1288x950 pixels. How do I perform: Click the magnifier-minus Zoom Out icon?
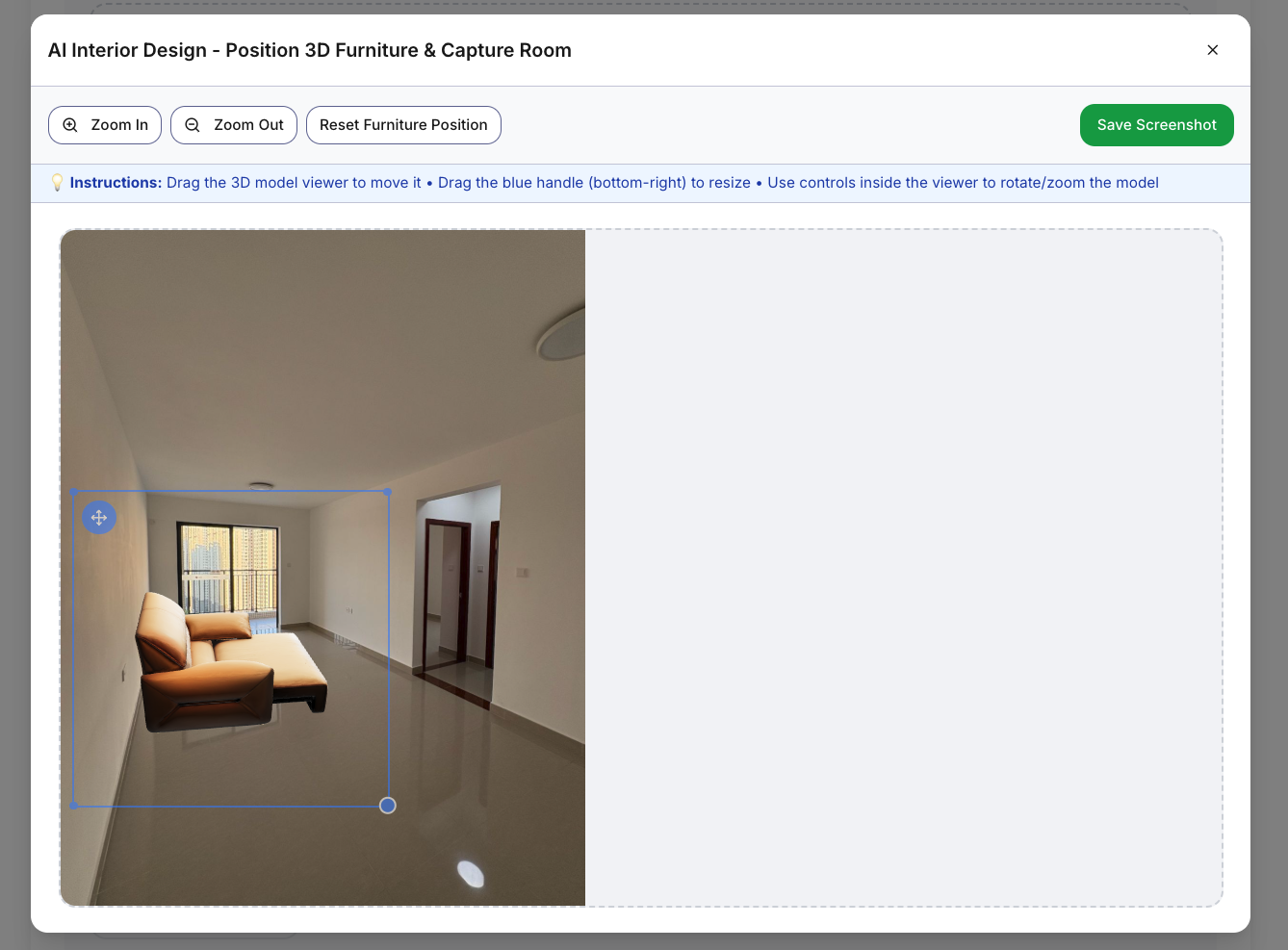(193, 125)
